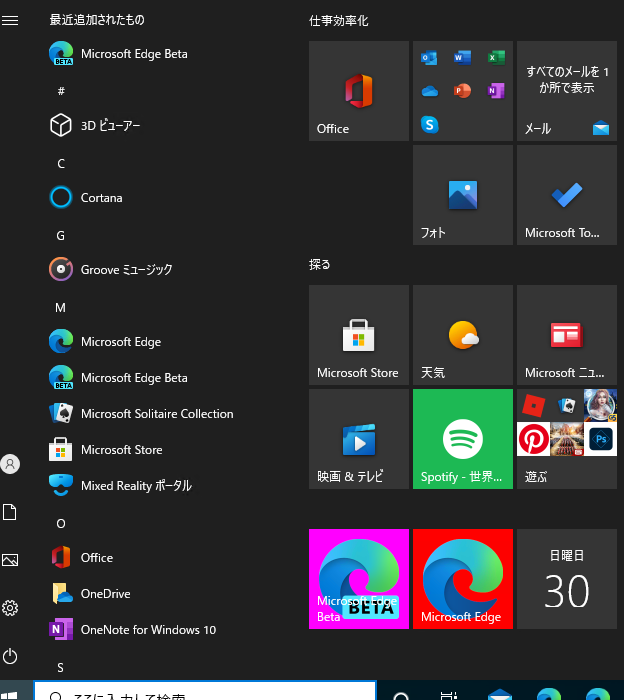624x700 pixels.
Task: Open Pictures from the left rail
Action: coord(10,560)
